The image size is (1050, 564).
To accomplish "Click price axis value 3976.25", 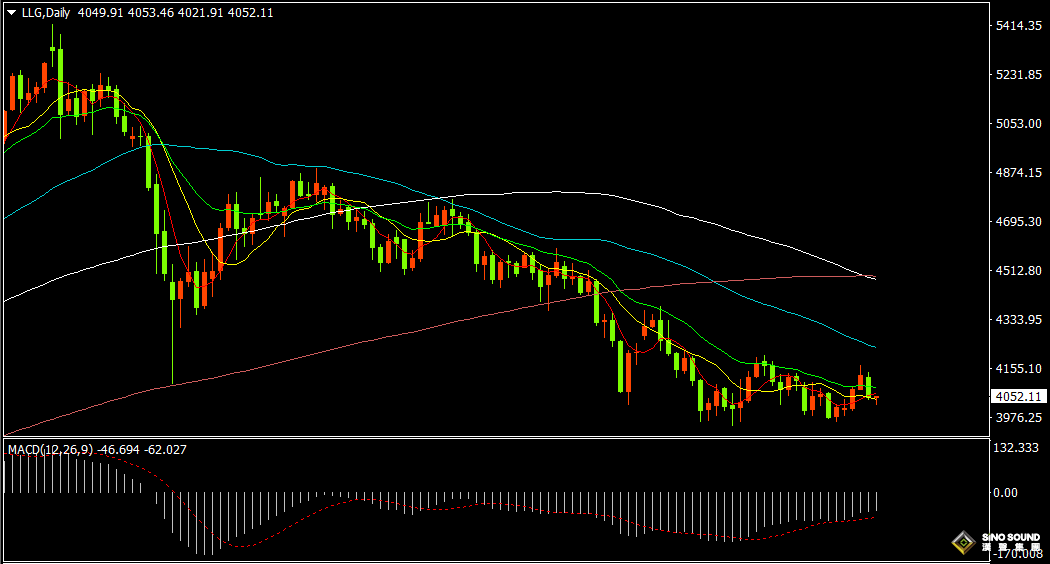I will [1019, 417].
